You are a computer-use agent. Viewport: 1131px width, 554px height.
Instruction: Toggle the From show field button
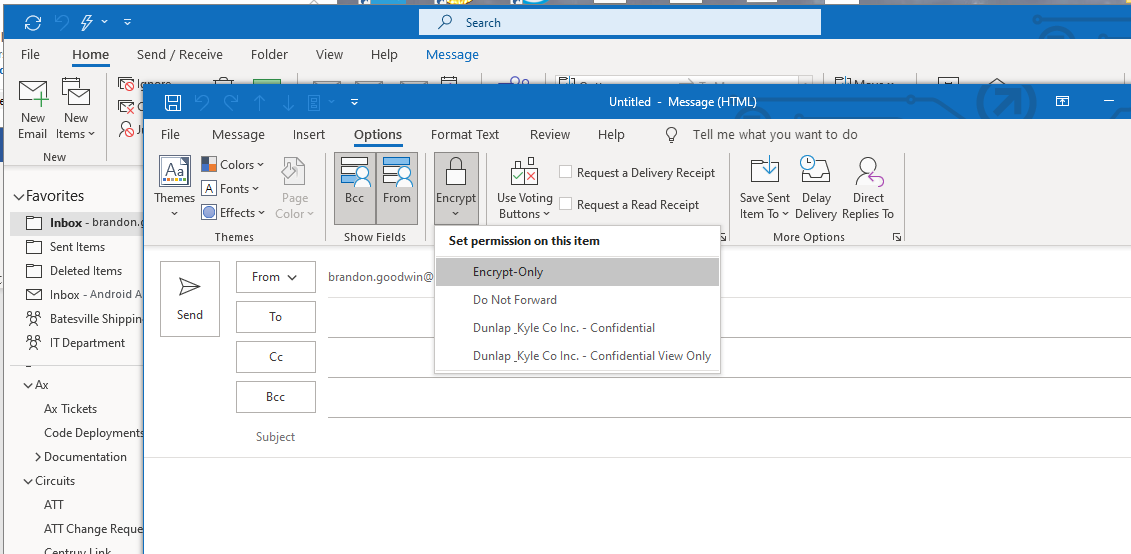tap(397, 188)
